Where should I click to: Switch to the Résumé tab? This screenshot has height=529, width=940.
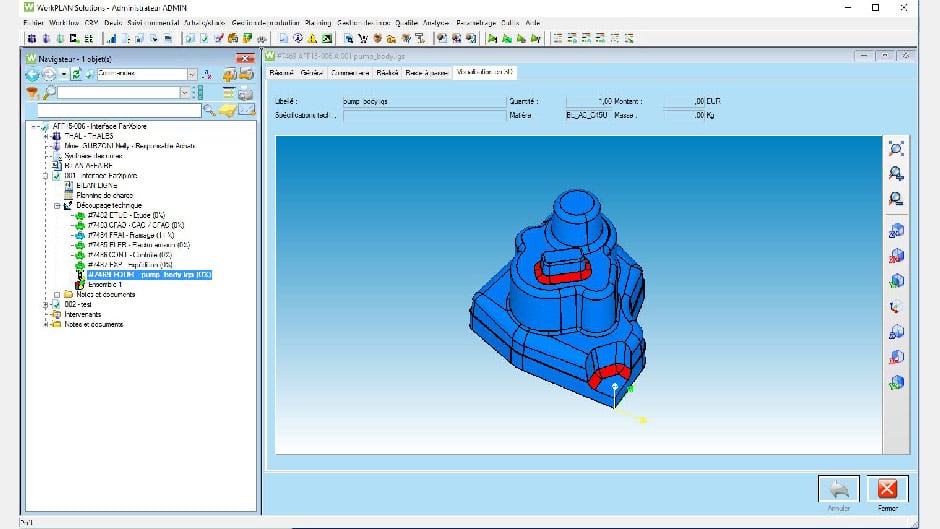click(x=281, y=73)
